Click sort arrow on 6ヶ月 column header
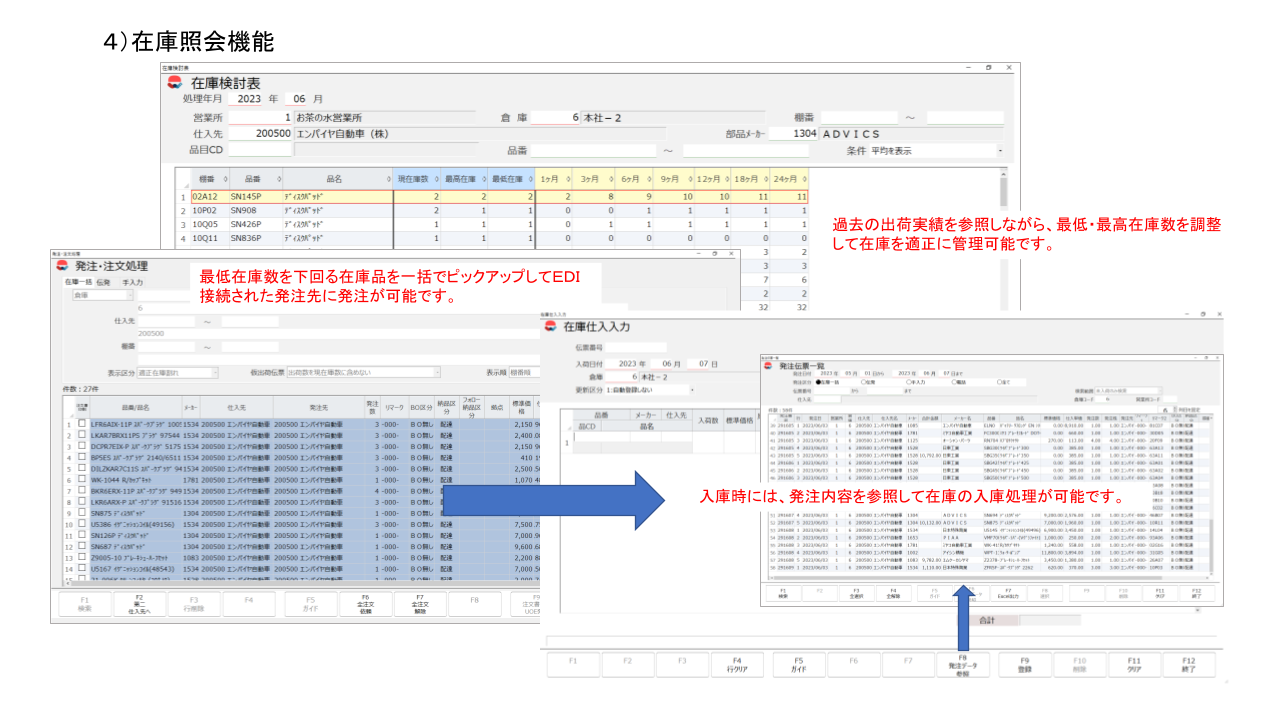 [649, 179]
